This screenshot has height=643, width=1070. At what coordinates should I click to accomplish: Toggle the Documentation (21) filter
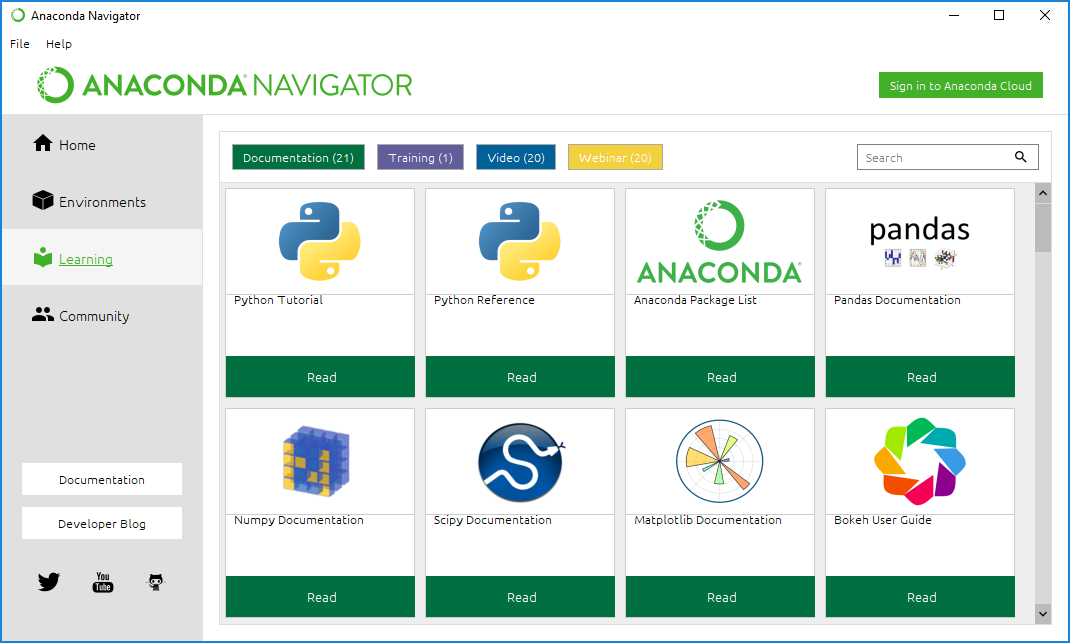(298, 158)
